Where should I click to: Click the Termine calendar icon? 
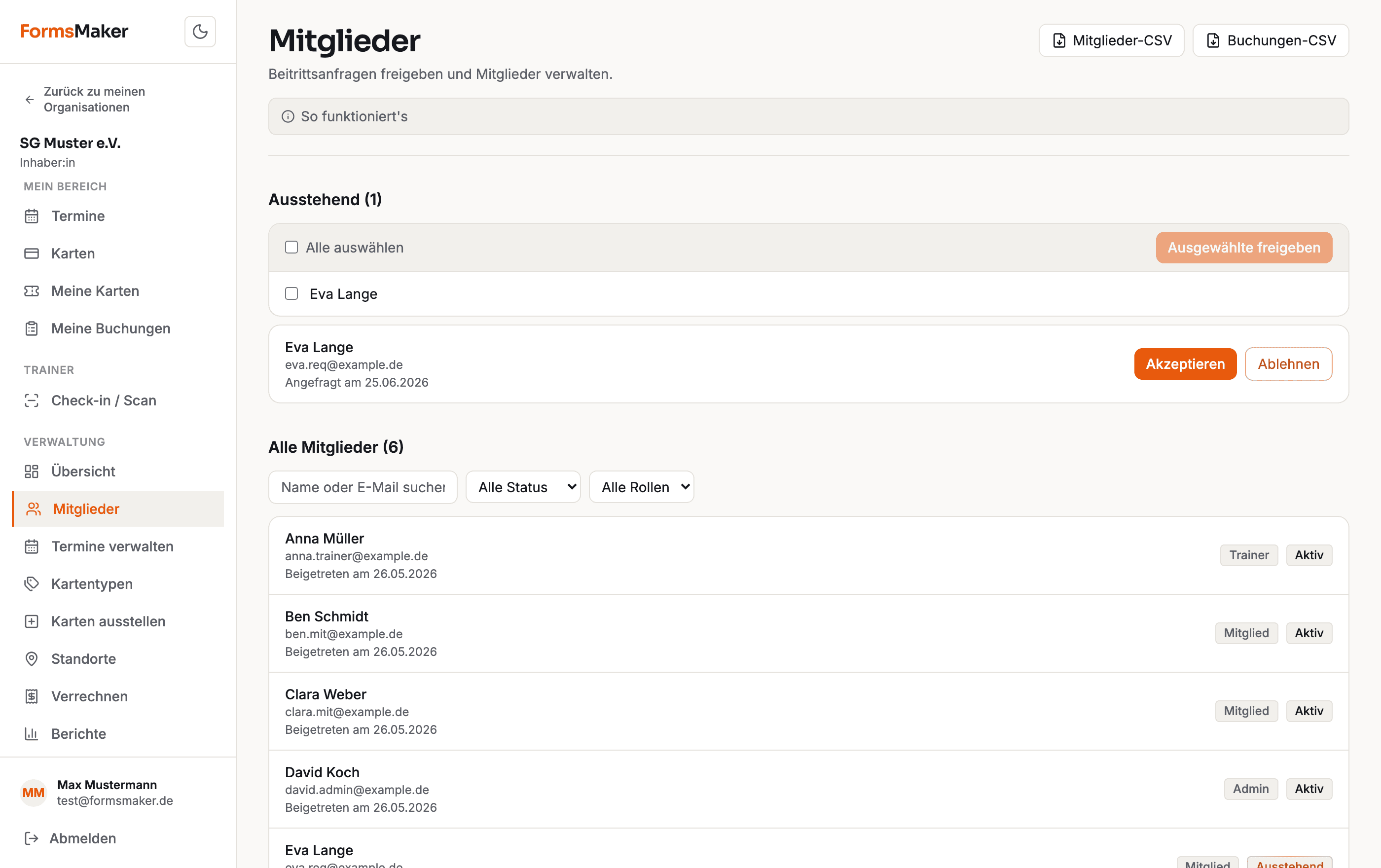[32, 216]
